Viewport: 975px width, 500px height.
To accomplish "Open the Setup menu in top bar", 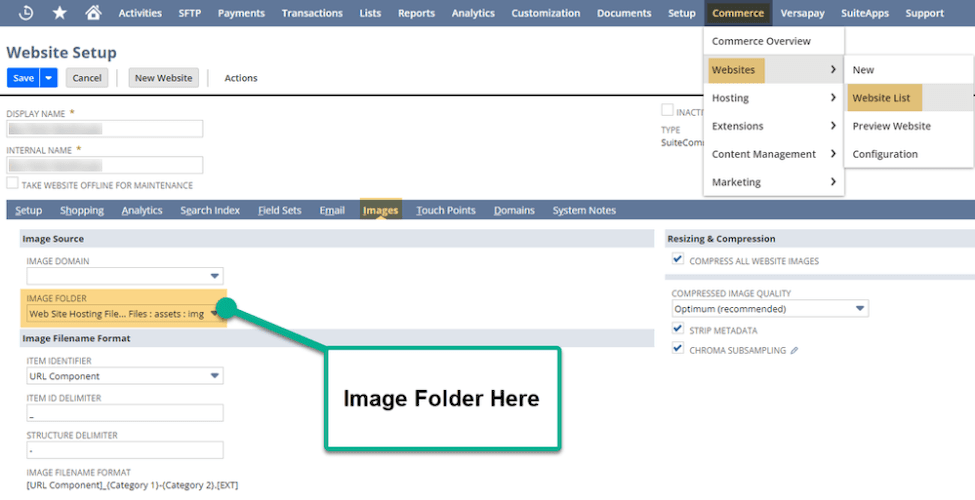I will 682,13.
